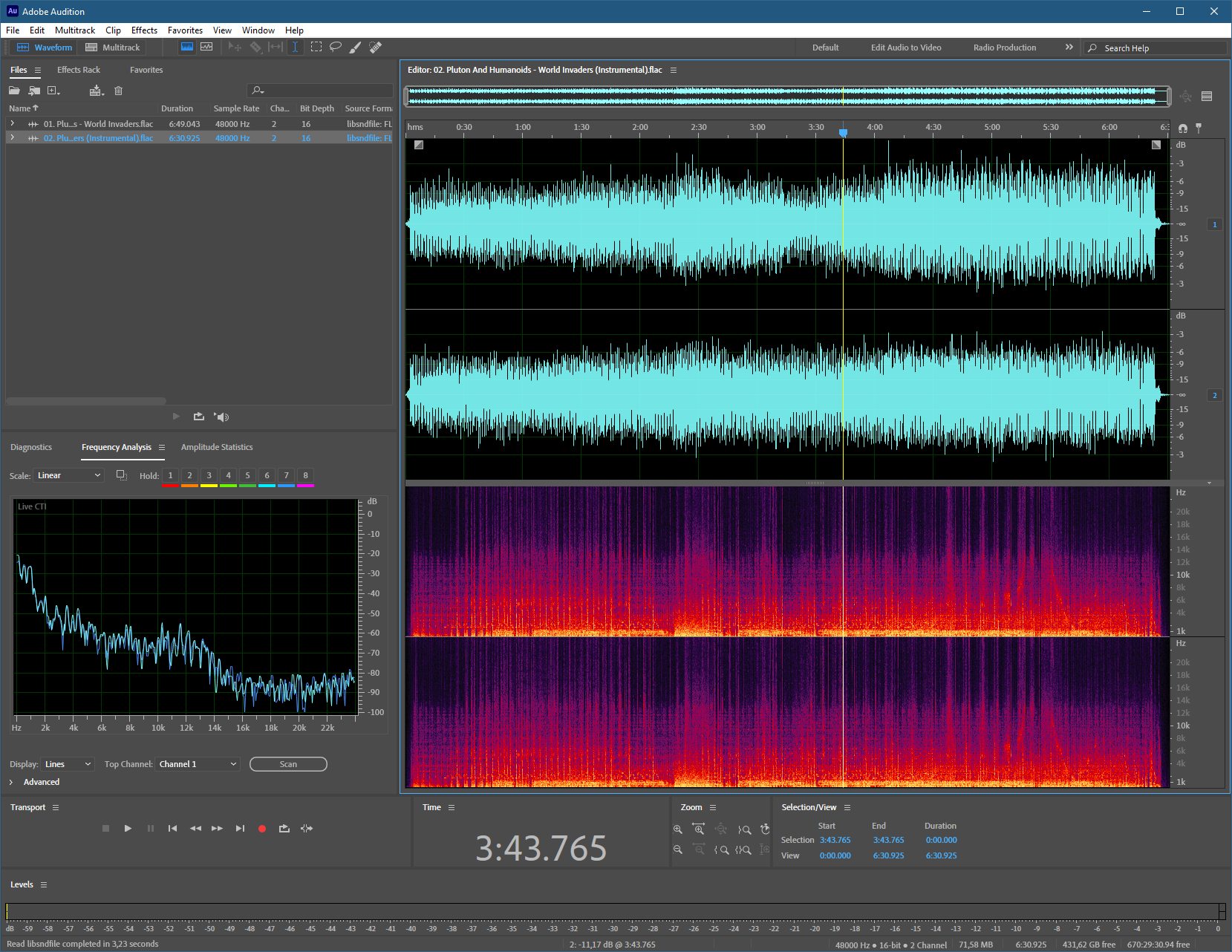Click the Import File icon
The width and height of the screenshot is (1232, 952).
pyautogui.click(x=34, y=91)
